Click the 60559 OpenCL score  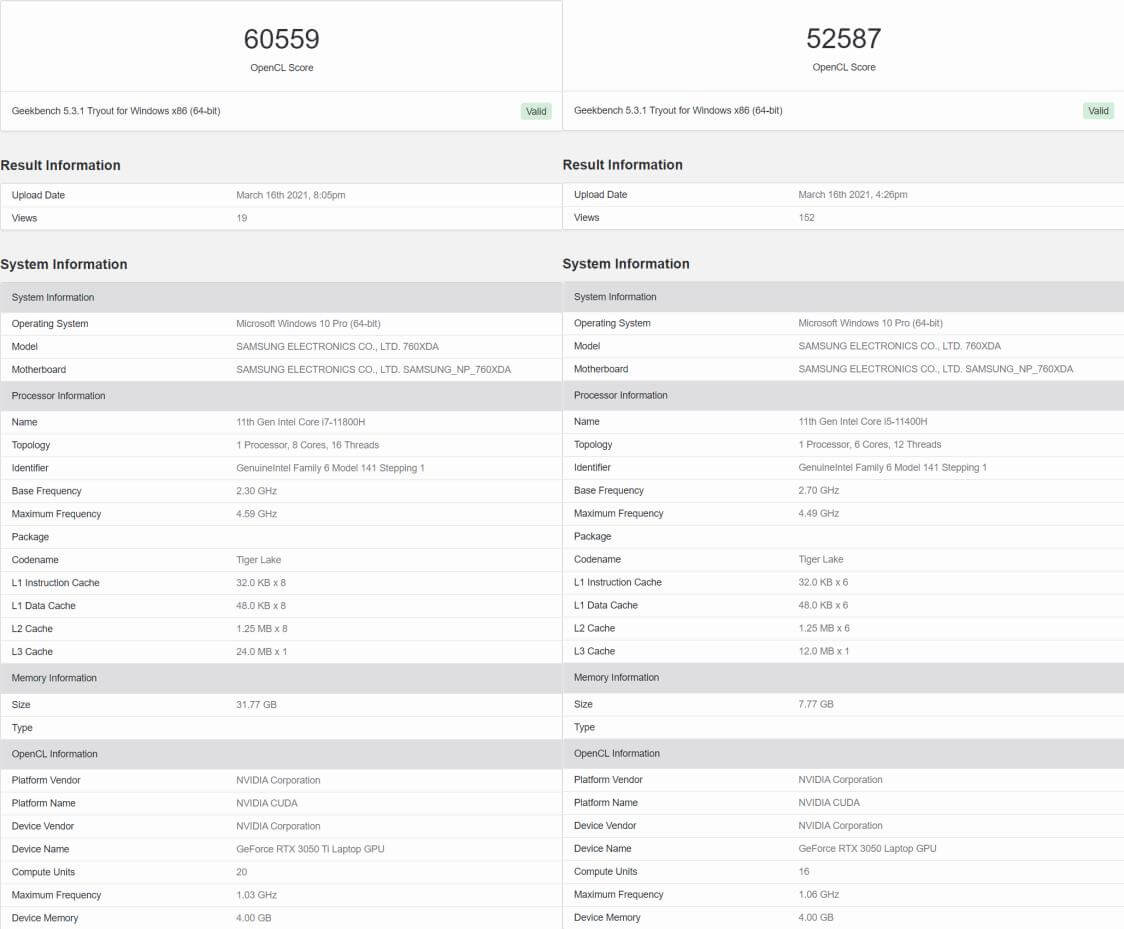coord(281,39)
